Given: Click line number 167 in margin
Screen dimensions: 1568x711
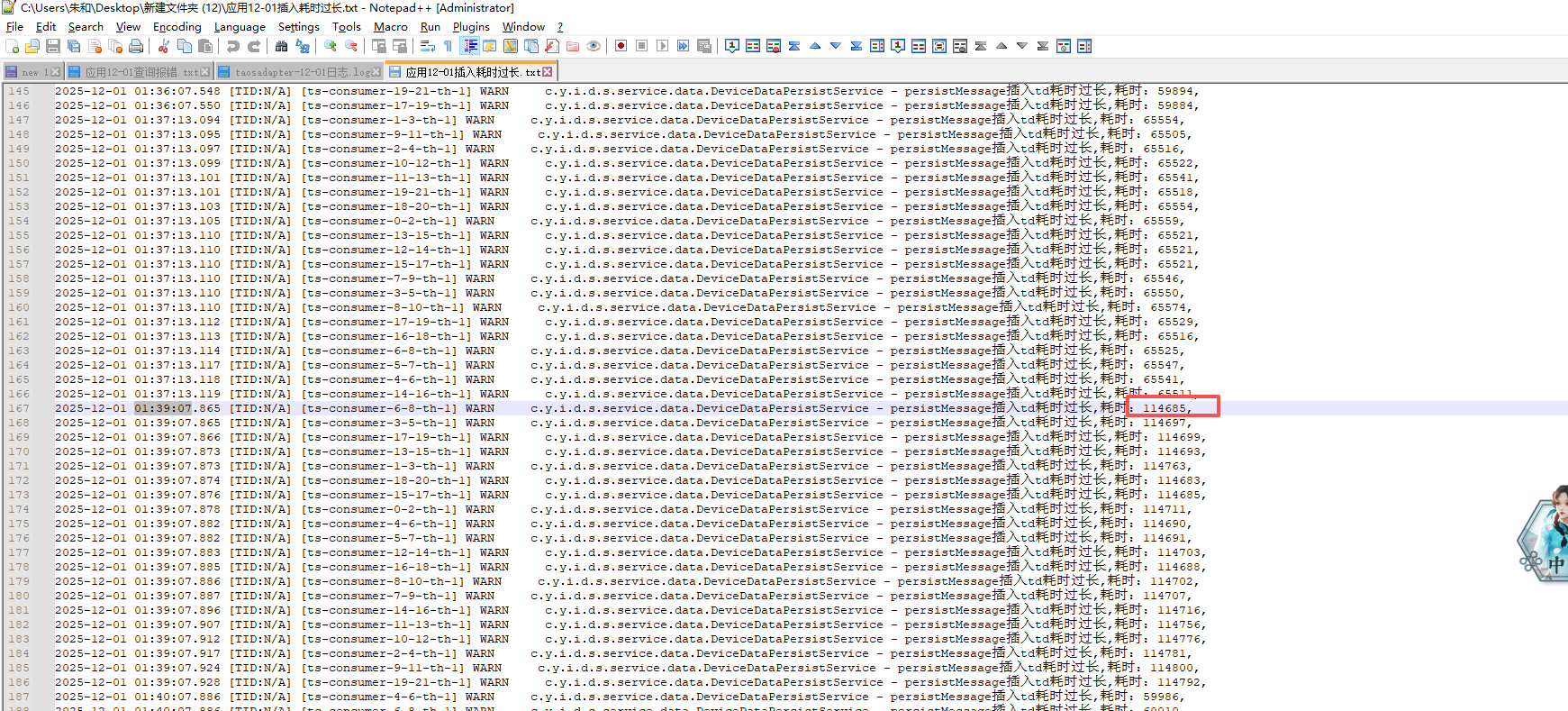Looking at the screenshot, I should (x=19, y=408).
